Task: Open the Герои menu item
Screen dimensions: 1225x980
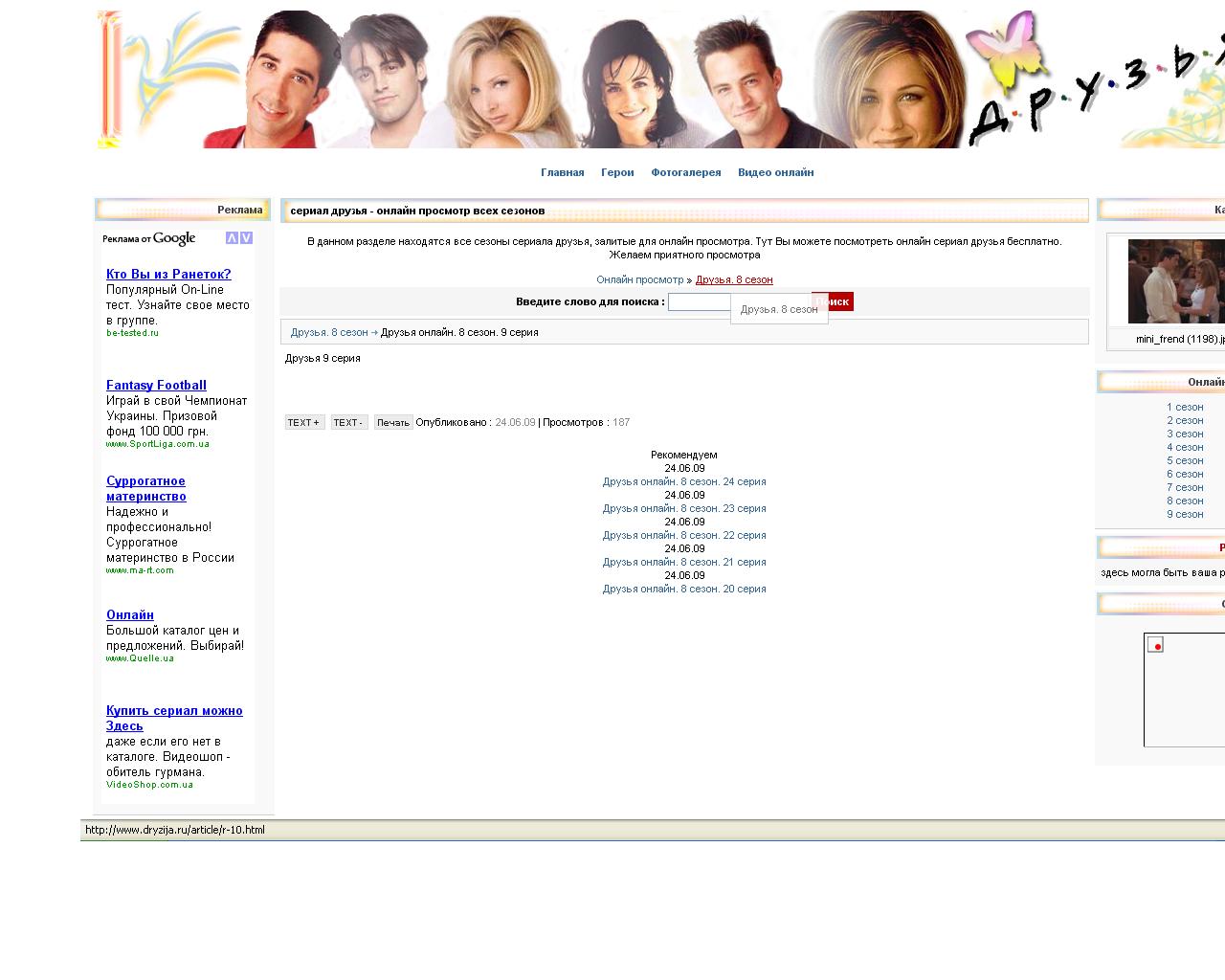Action: 617,172
